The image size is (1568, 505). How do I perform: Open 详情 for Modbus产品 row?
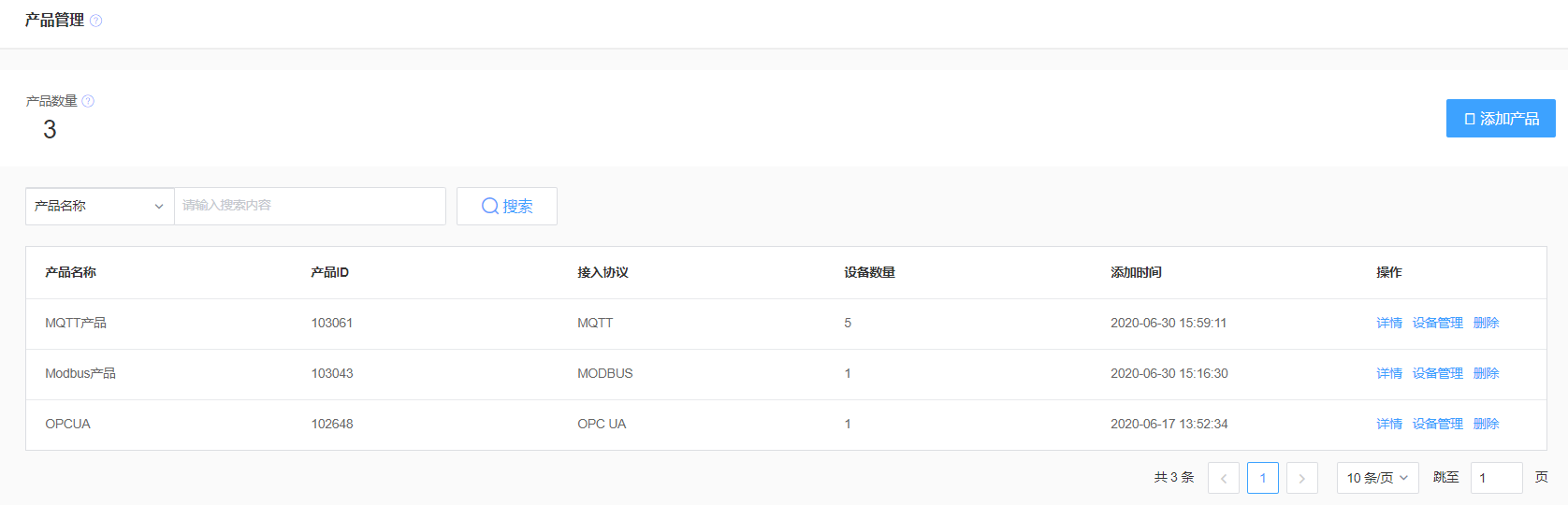1389,373
